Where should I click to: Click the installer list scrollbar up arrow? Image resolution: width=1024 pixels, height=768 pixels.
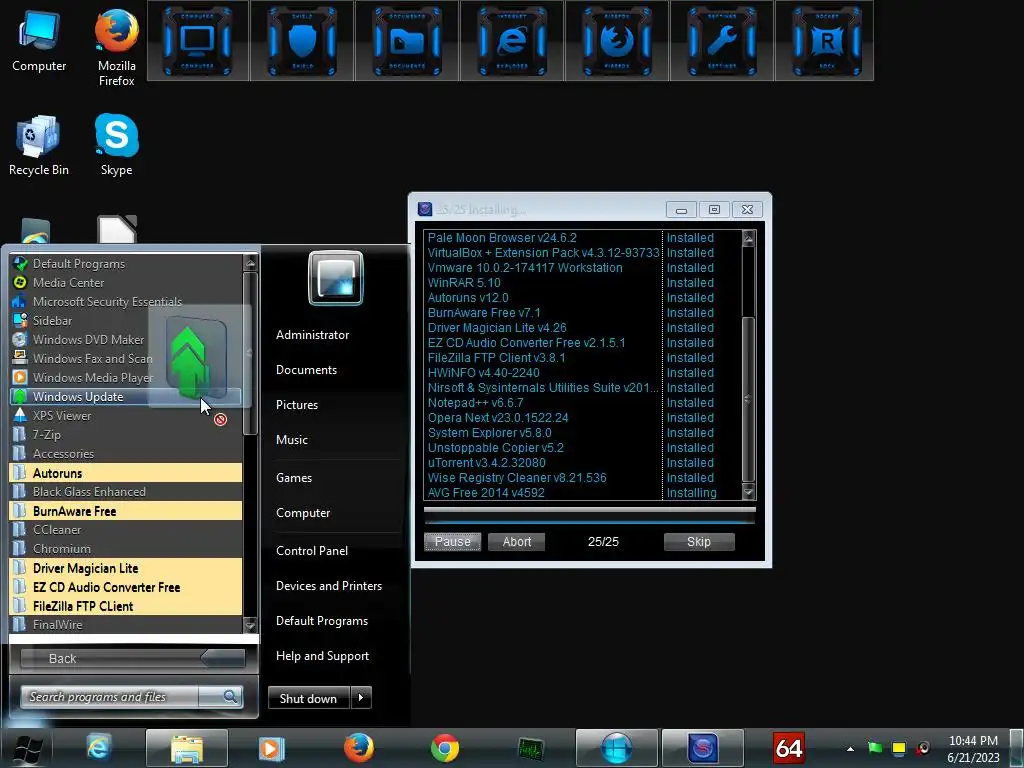pos(748,238)
